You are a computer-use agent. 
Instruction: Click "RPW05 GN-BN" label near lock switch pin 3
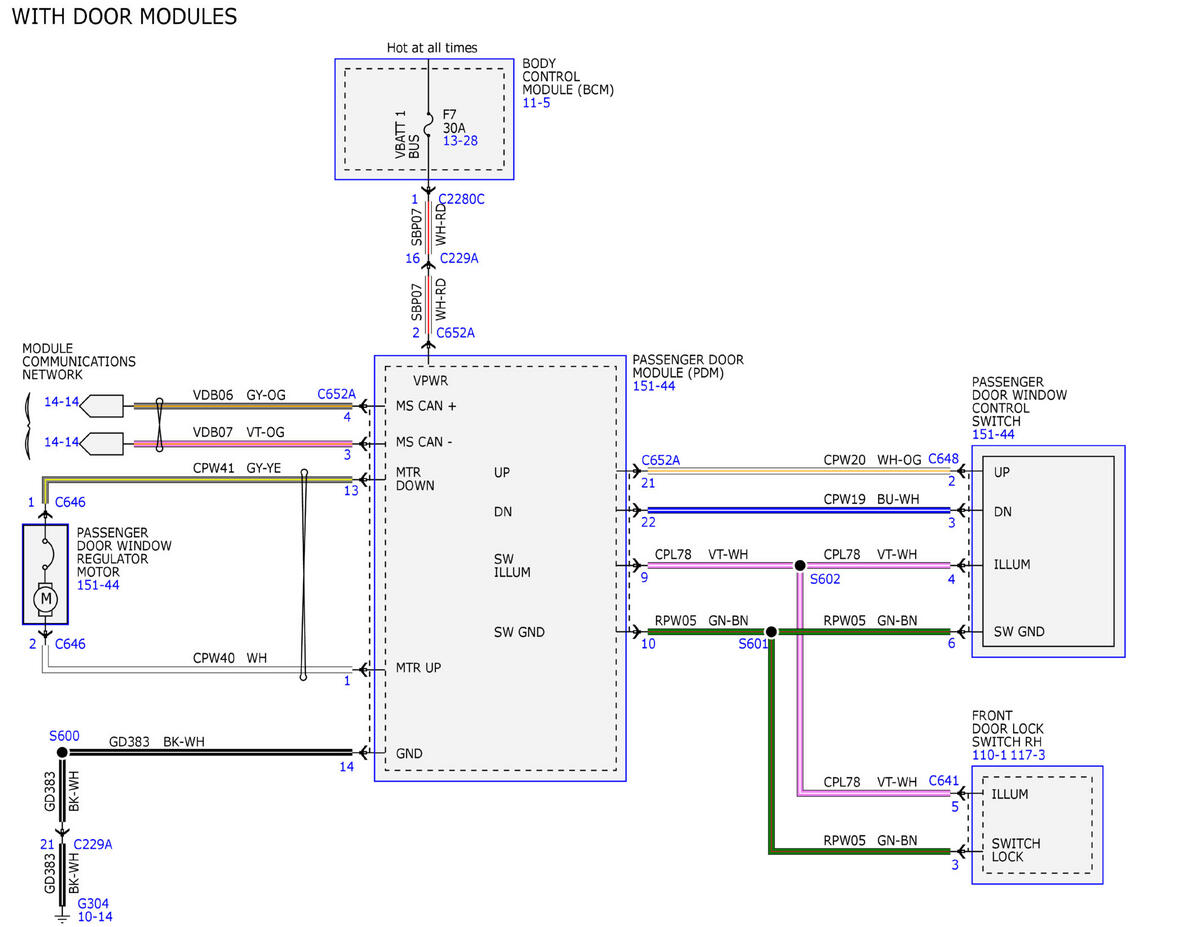[x=870, y=840]
